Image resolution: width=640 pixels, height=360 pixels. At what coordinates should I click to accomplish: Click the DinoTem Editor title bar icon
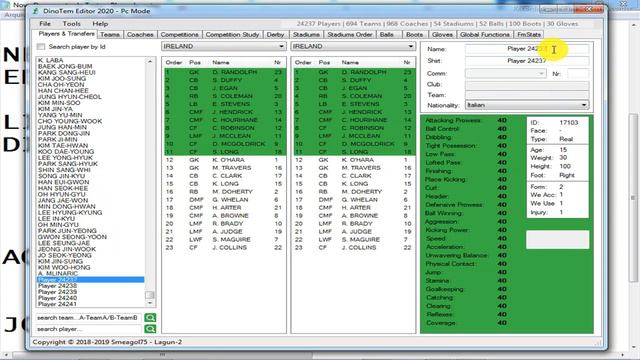point(36,11)
